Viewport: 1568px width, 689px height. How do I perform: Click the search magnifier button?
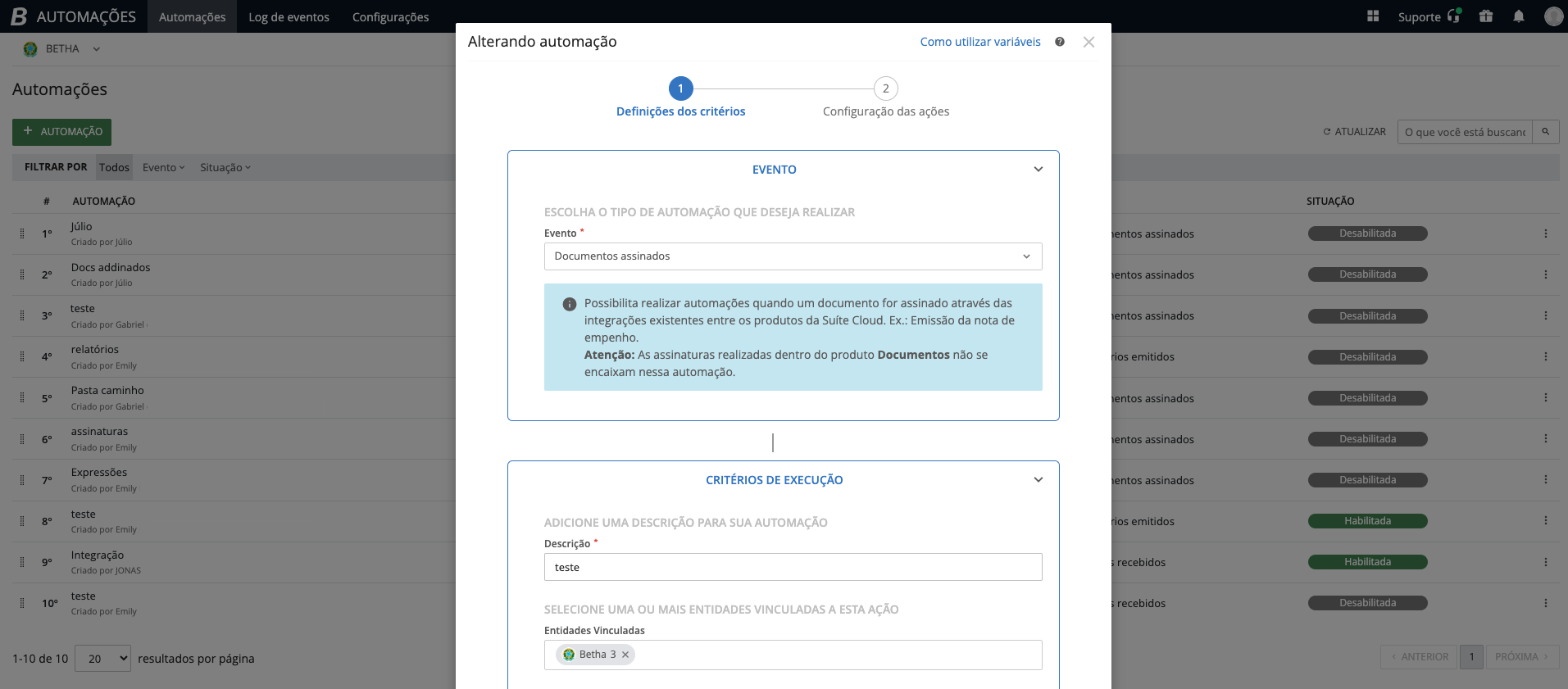click(1546, 132)
